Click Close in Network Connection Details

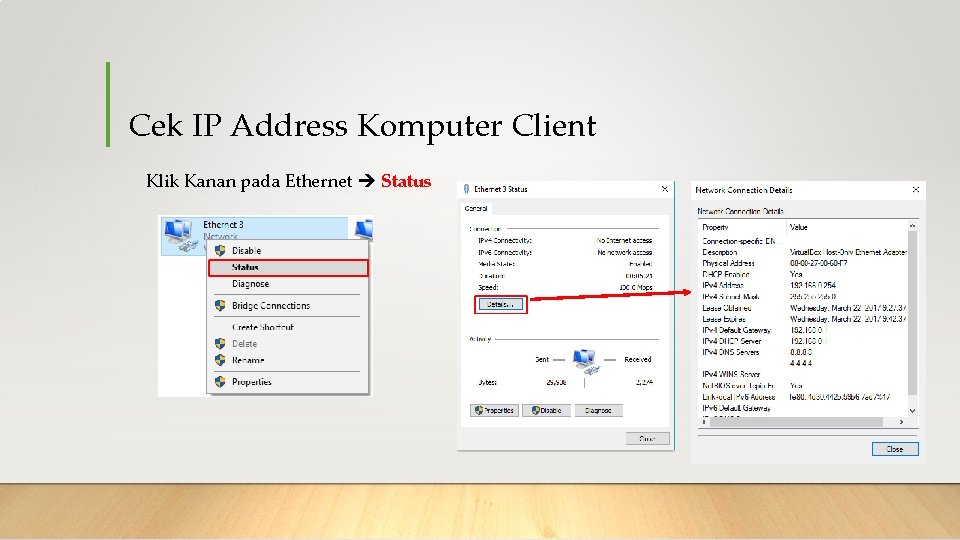(x=895, y=449)
